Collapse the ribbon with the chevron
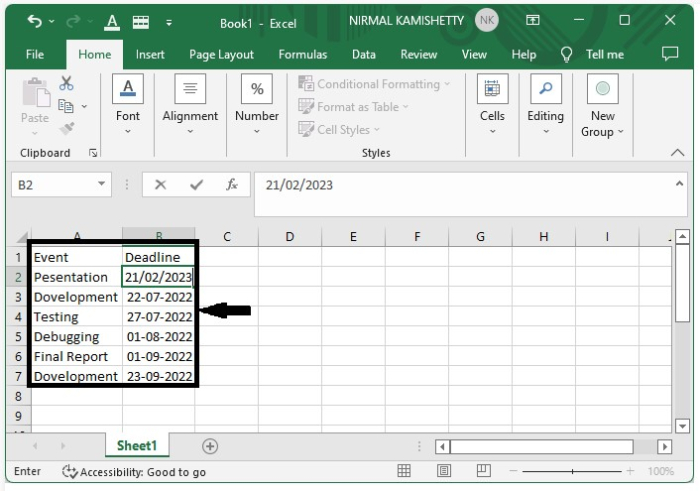700x491 pixels. [x=677, y=153]
